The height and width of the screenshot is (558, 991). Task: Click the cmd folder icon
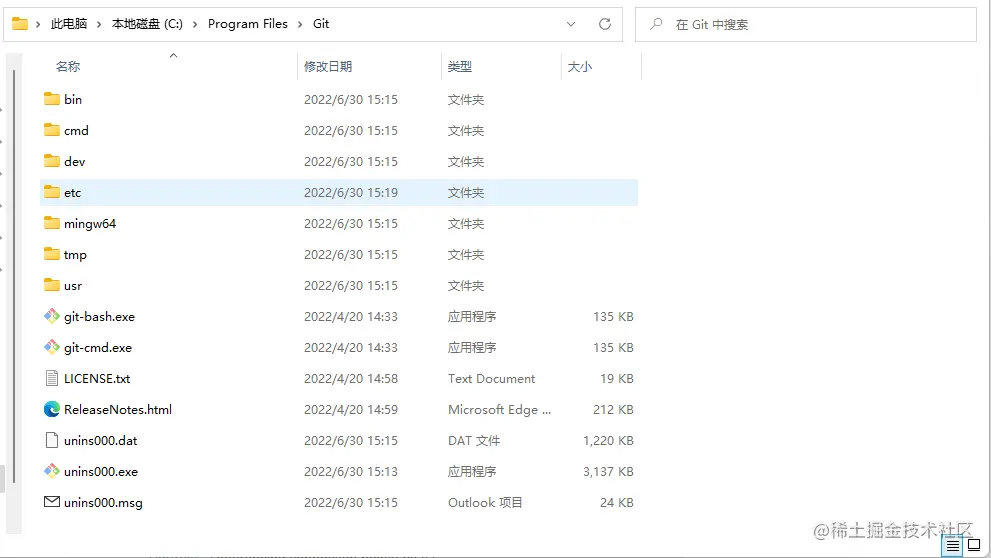(52, 130)
